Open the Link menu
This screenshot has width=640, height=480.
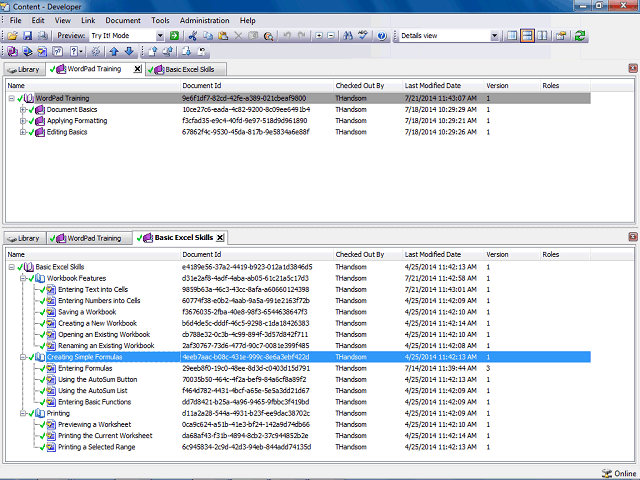[x=88, y=20]
